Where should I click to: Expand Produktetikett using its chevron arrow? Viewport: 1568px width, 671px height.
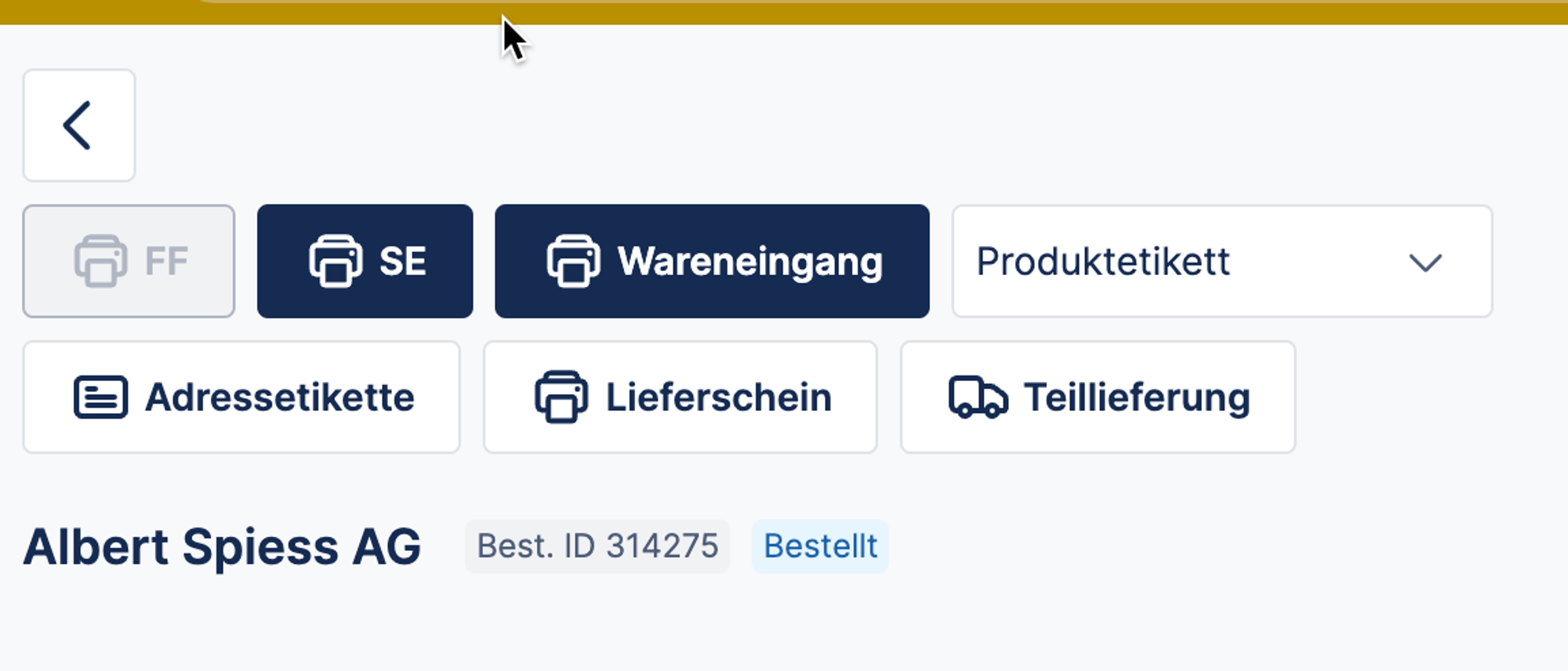1425,263
